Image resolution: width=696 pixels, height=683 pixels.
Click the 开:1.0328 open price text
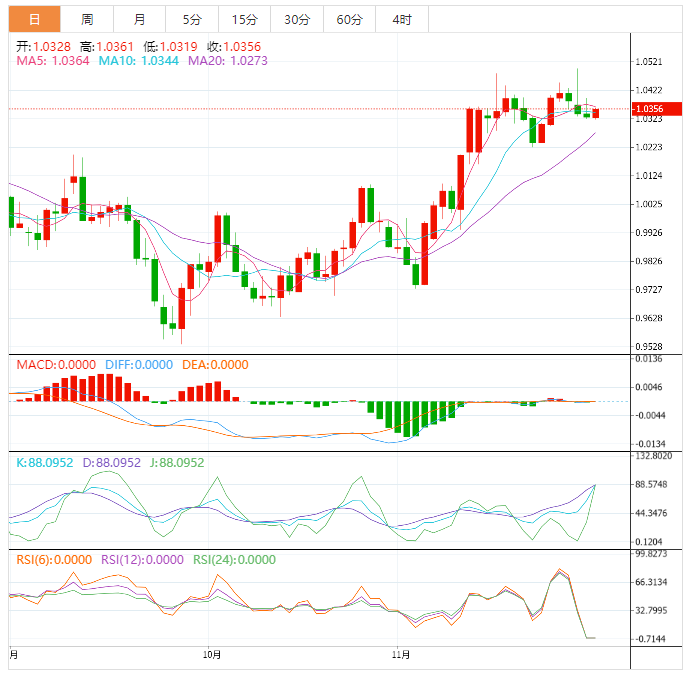pos(44,47)
